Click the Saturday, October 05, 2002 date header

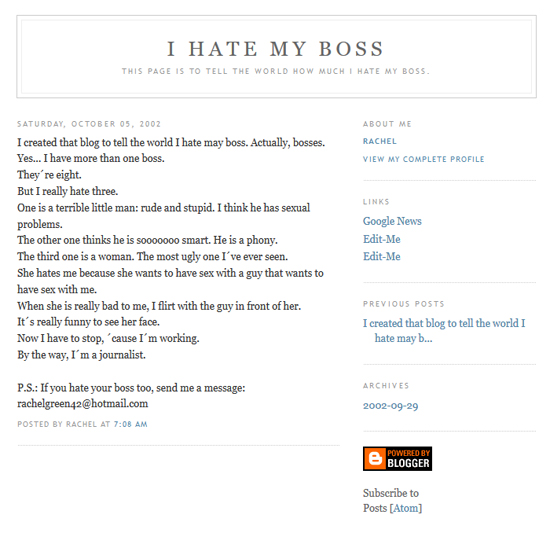point(89,124)
